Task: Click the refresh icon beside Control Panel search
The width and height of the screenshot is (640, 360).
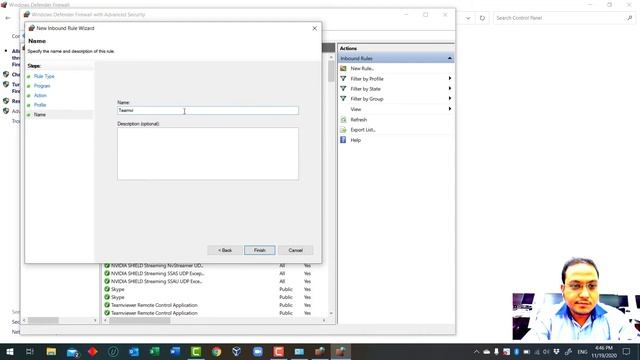Action: (x=482, y=18)
